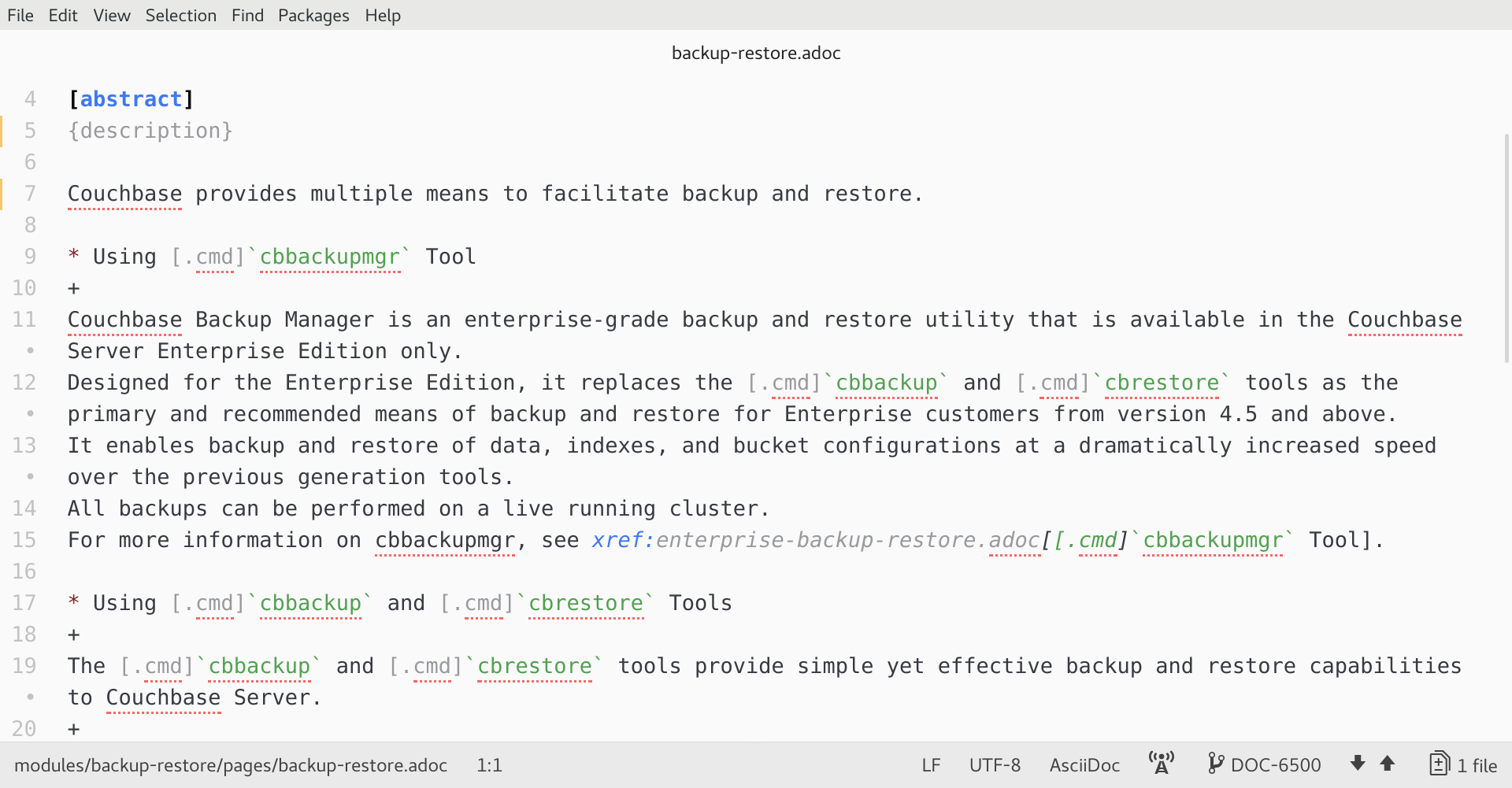Image resolution: width=1512 pixels, height=788 pixels.
Task: Open the Packages menu
Action: click(313, 15)
